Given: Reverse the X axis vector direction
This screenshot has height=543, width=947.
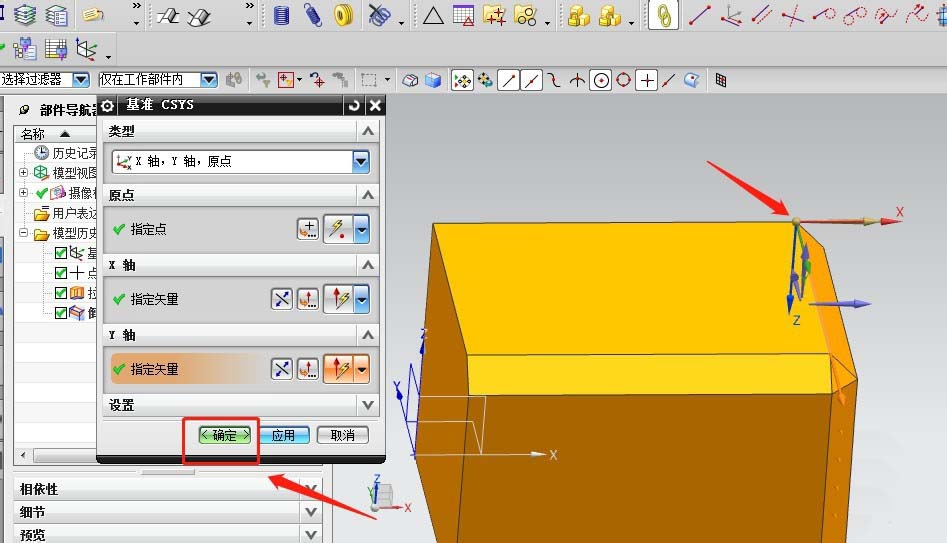Looking at the screenshot, I should tap(281, 300).
